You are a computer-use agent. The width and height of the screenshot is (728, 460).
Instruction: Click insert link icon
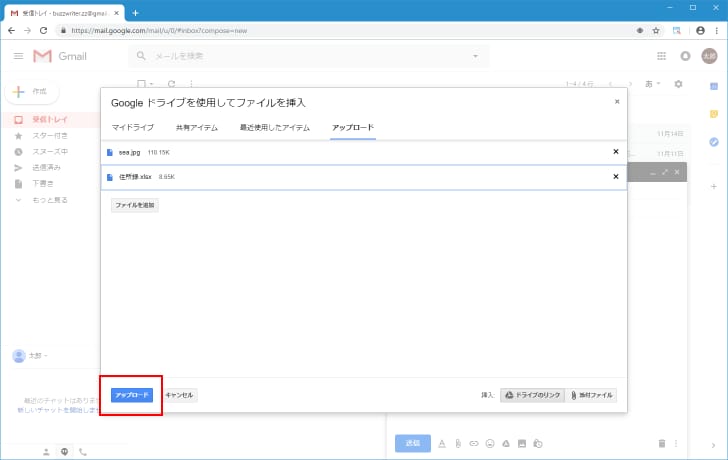coord(474,444)
